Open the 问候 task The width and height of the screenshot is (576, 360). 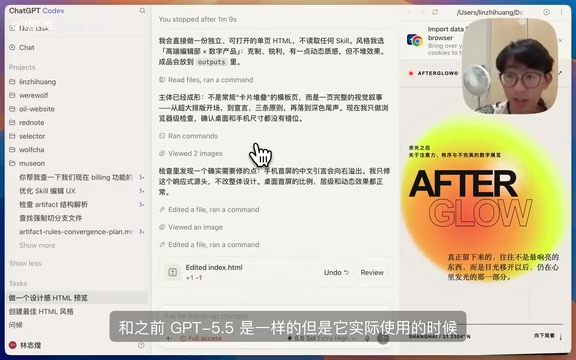coord(15,325)
